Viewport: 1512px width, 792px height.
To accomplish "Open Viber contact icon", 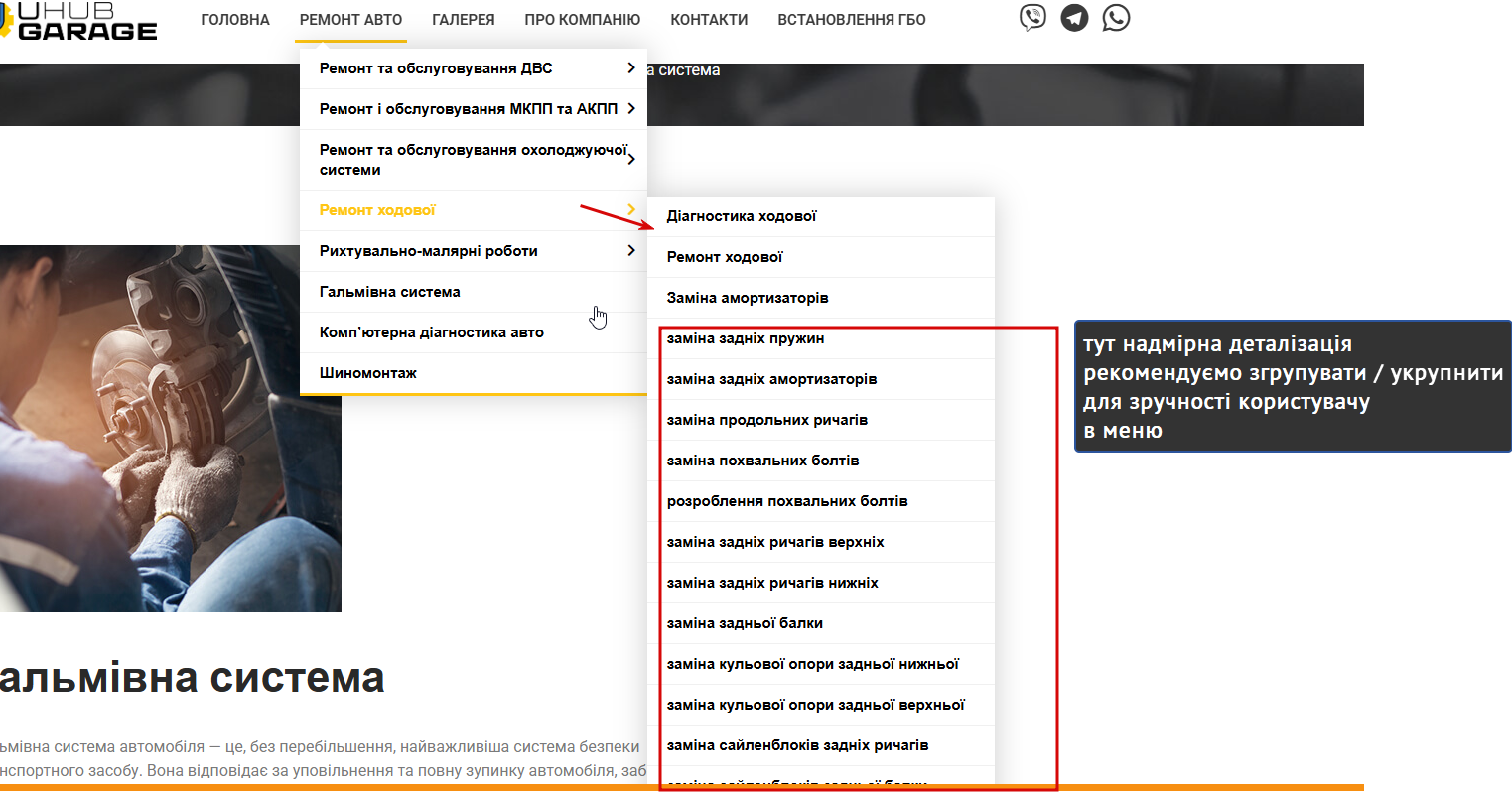I will (1032, 18).
